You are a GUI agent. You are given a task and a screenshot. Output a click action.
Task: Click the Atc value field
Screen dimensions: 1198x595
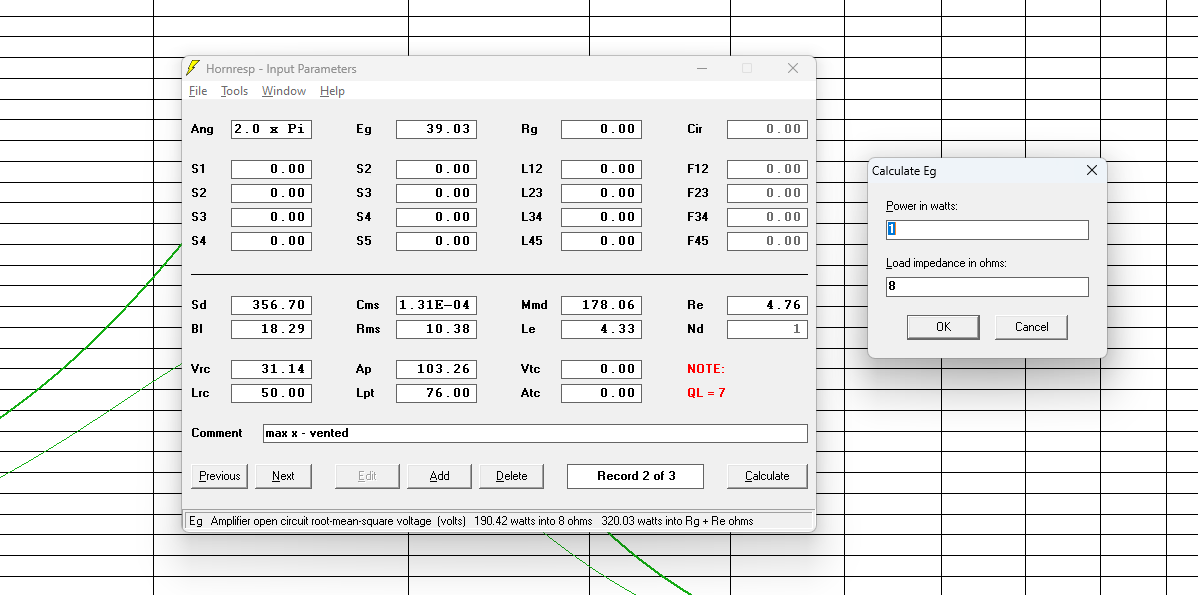[601, 393]
